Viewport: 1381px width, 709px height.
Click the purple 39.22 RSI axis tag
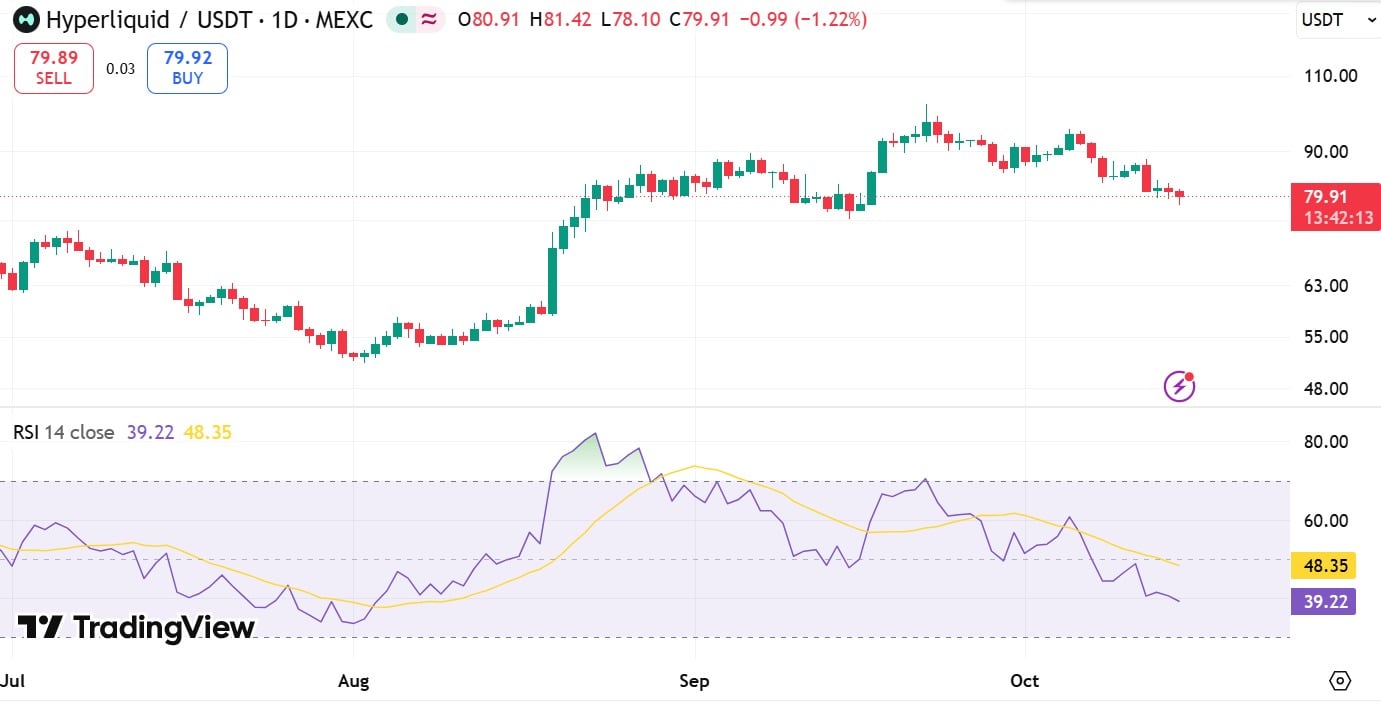pyautogui.click(x=1324, y=601)
